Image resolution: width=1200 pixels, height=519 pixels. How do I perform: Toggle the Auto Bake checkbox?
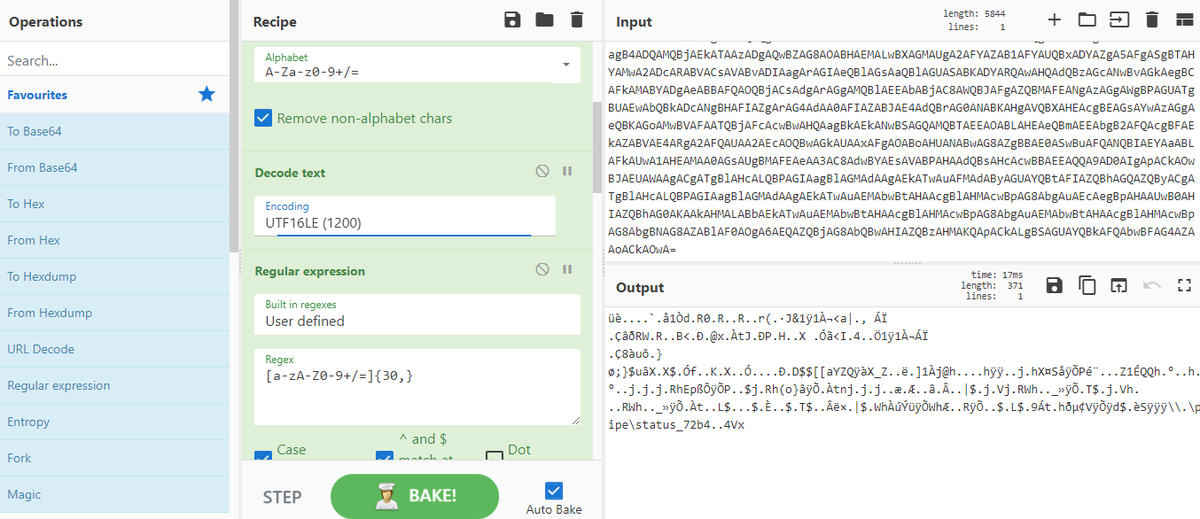click(x=556, y=490)
